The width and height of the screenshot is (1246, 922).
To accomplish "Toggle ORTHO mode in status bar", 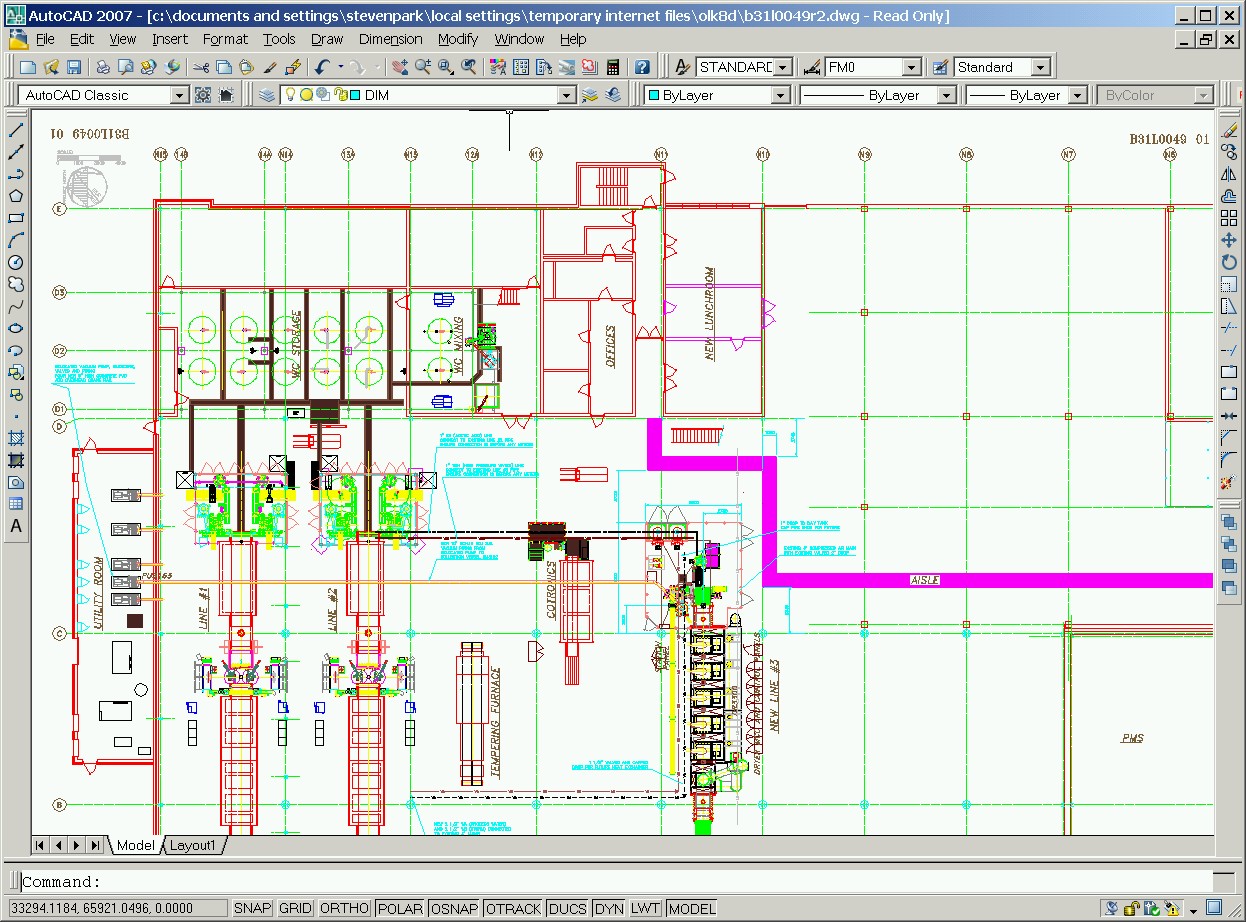I will coord(344,908).
